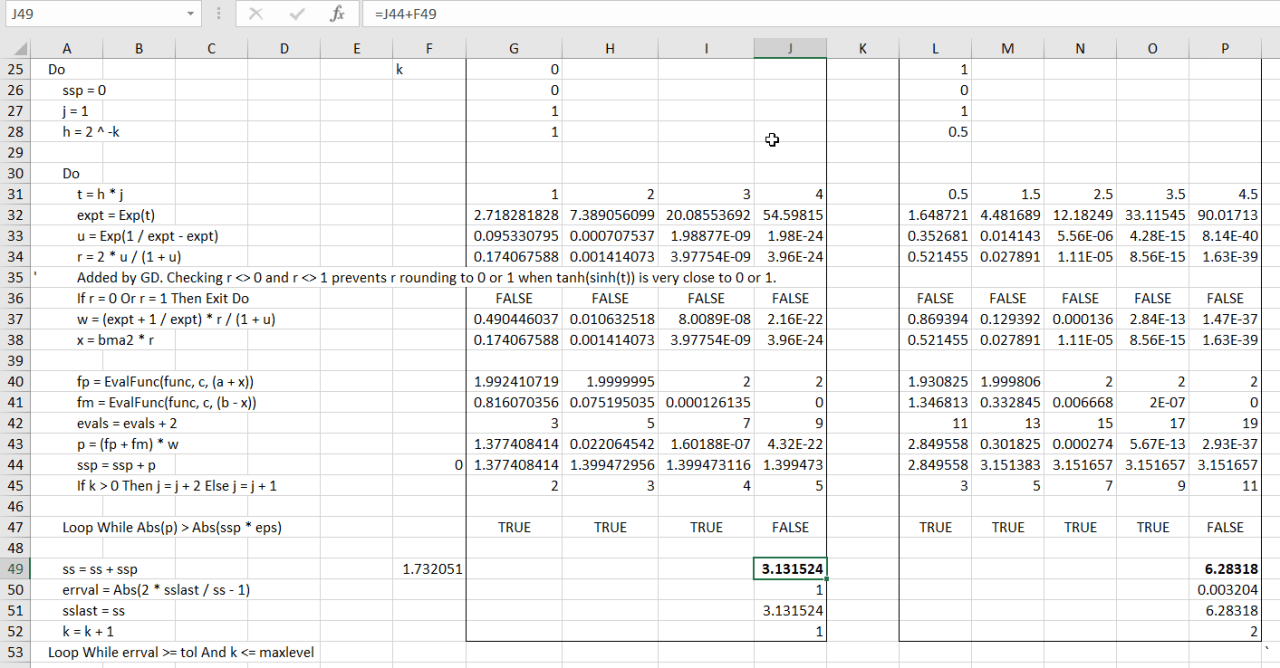Select row 49 header
The image size is (1280, 668).
[x=16, y=569]
